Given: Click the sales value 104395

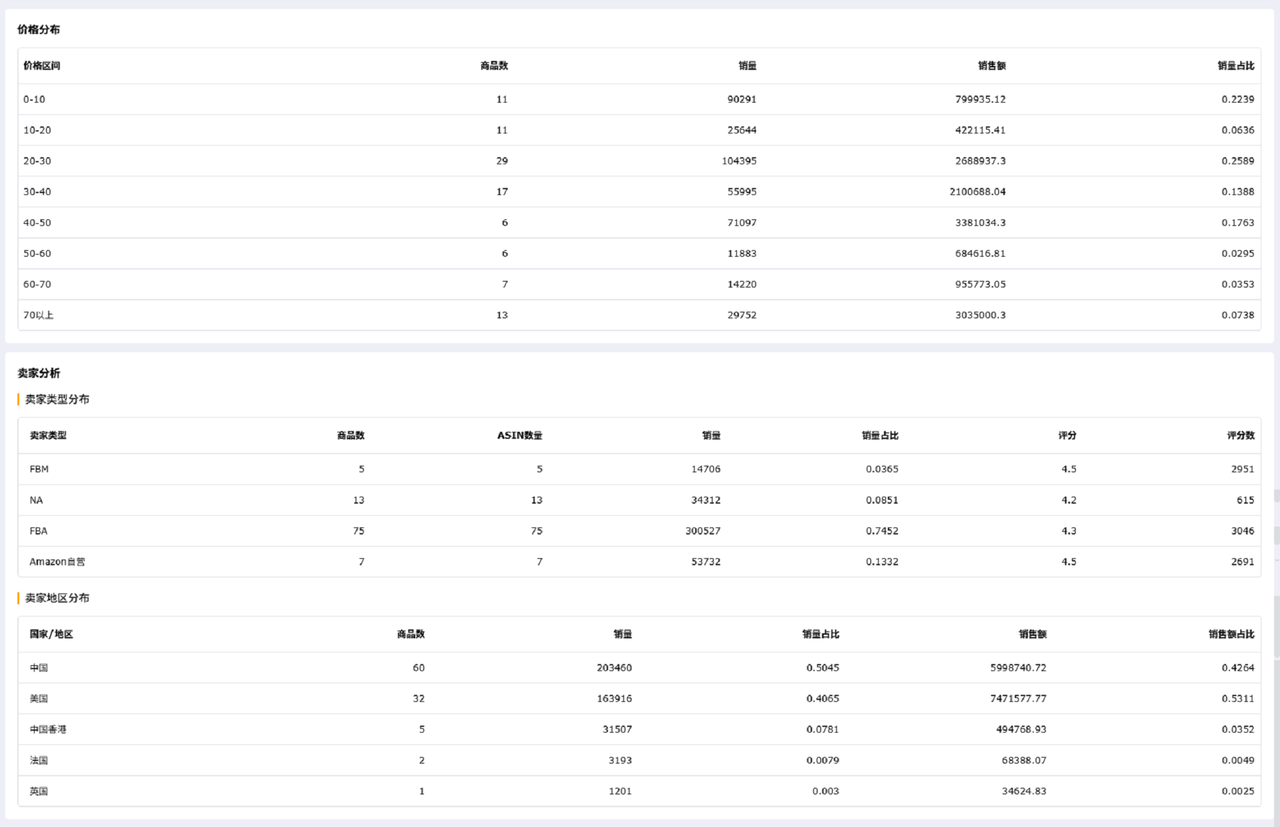Looking at the screenshot, I should pos(739,161).
